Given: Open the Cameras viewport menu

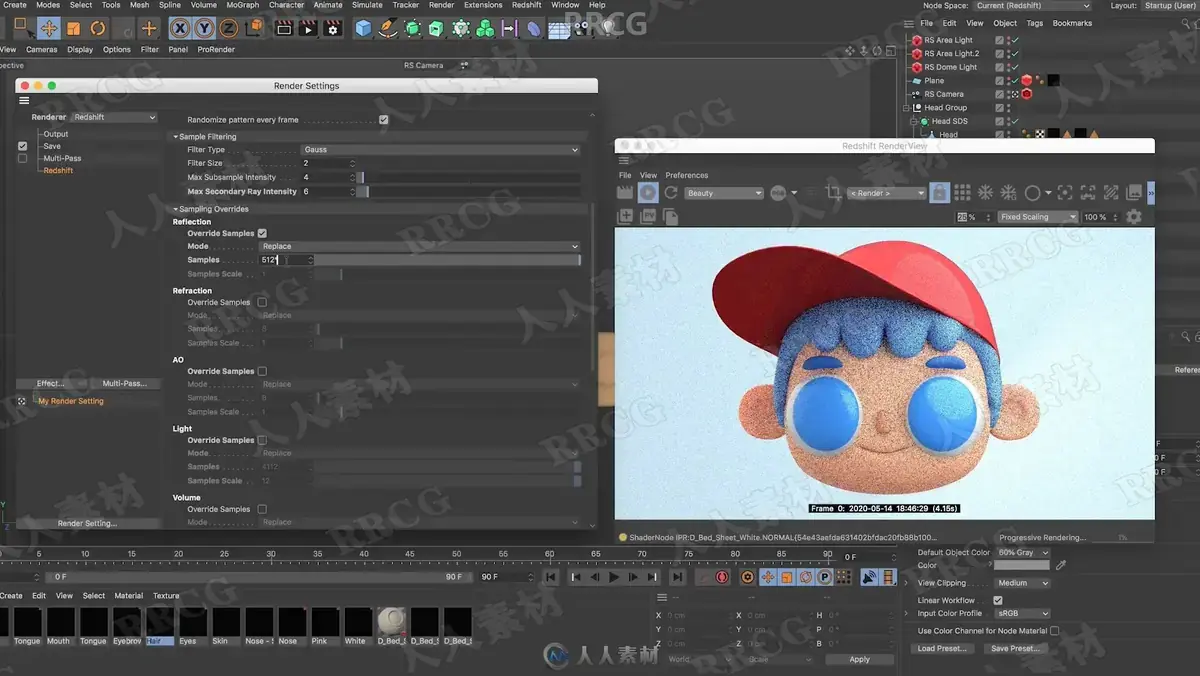Looking at the screenshot, I should pos(42,49).
